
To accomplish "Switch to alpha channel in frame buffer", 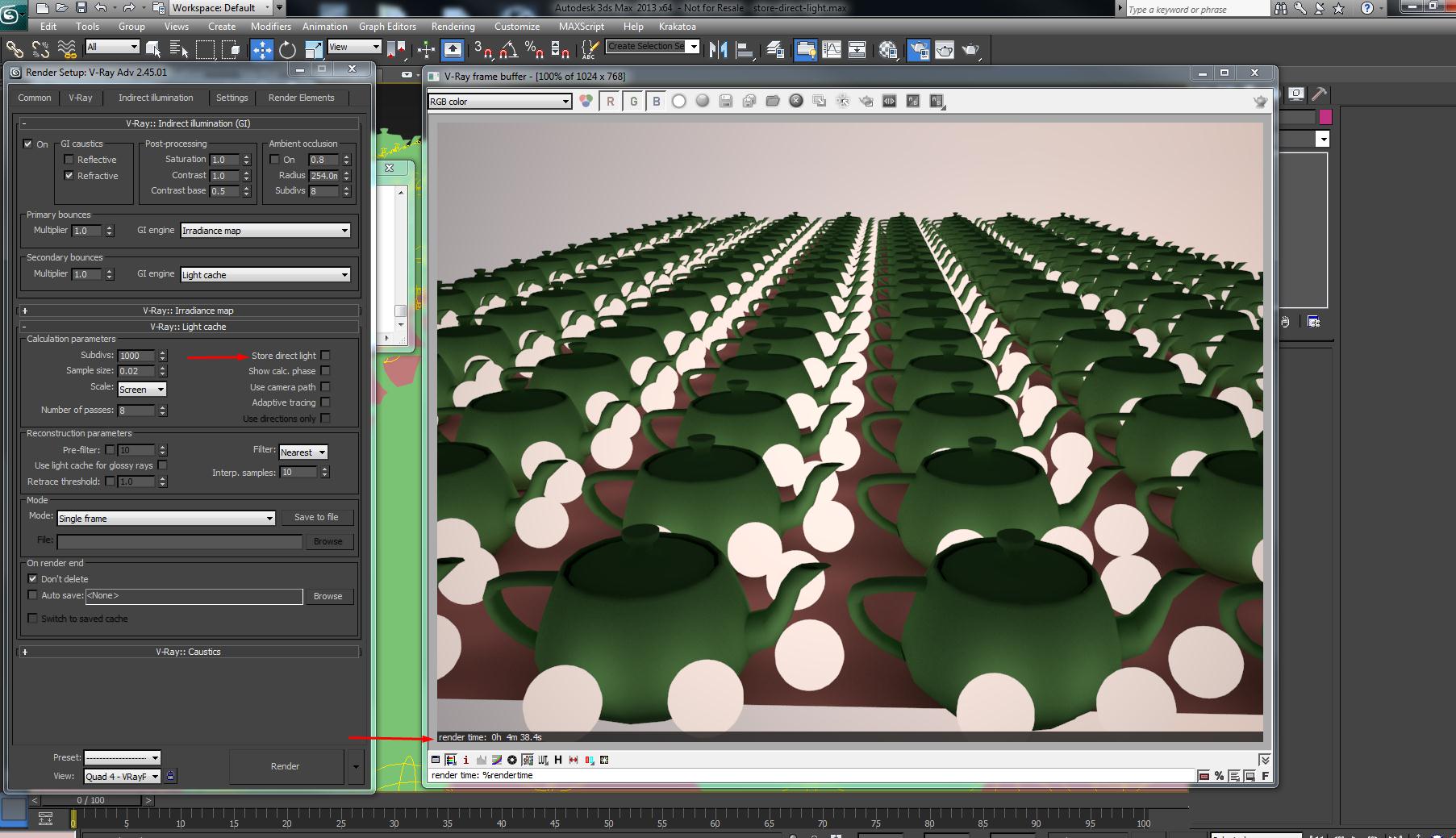I will point(679,101).
